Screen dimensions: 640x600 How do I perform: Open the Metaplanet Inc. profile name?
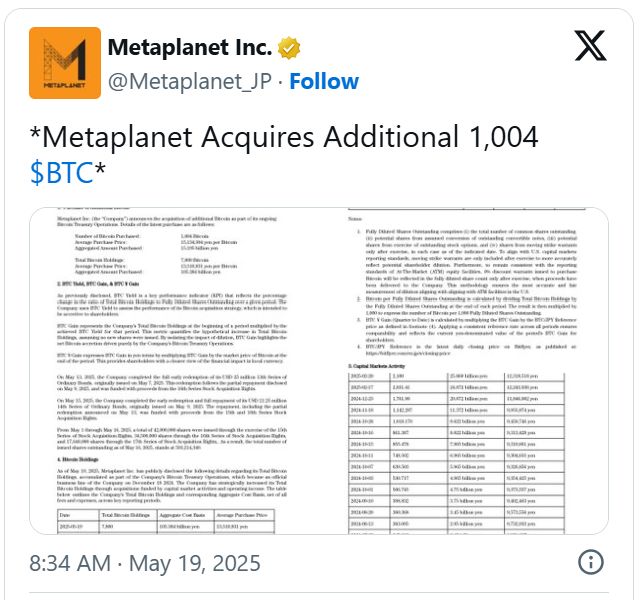pyautogui.click(x=189, y=47)
